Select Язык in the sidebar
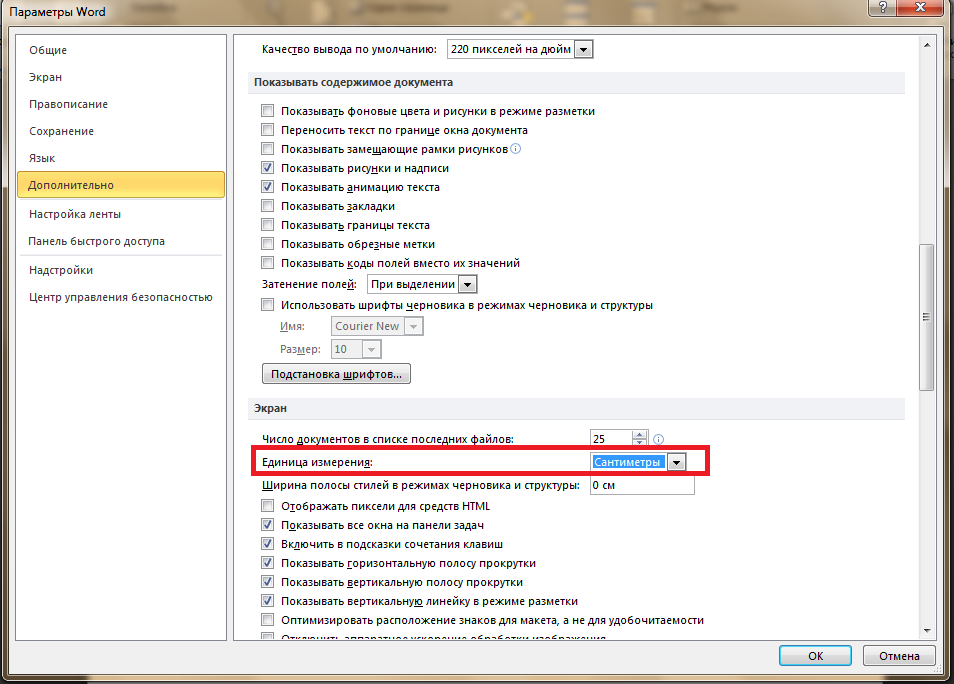This screenshot has width=954, height=684. [x=42, y=158]
